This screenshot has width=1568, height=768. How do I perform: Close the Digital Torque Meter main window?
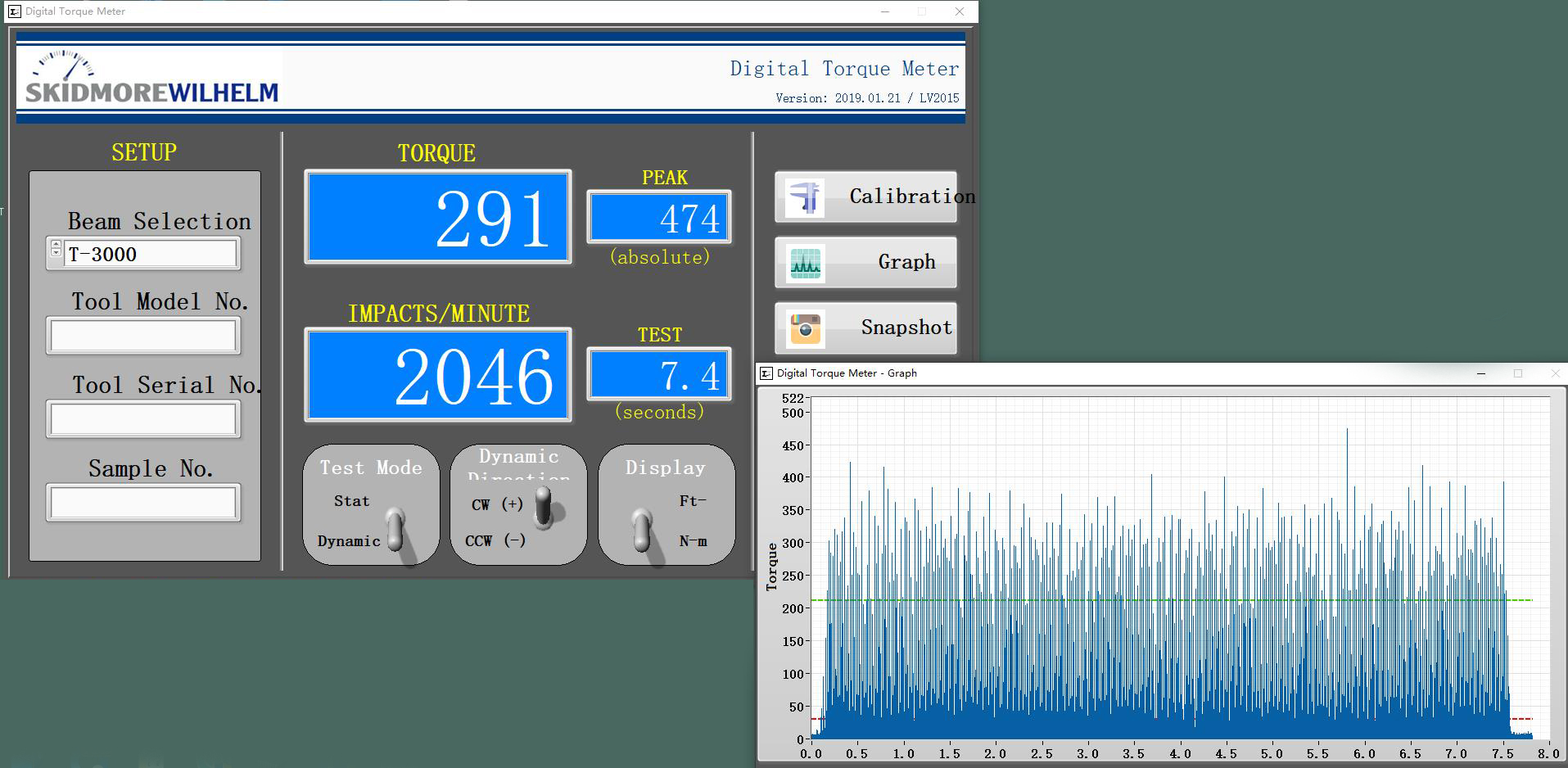click(960, 11)
